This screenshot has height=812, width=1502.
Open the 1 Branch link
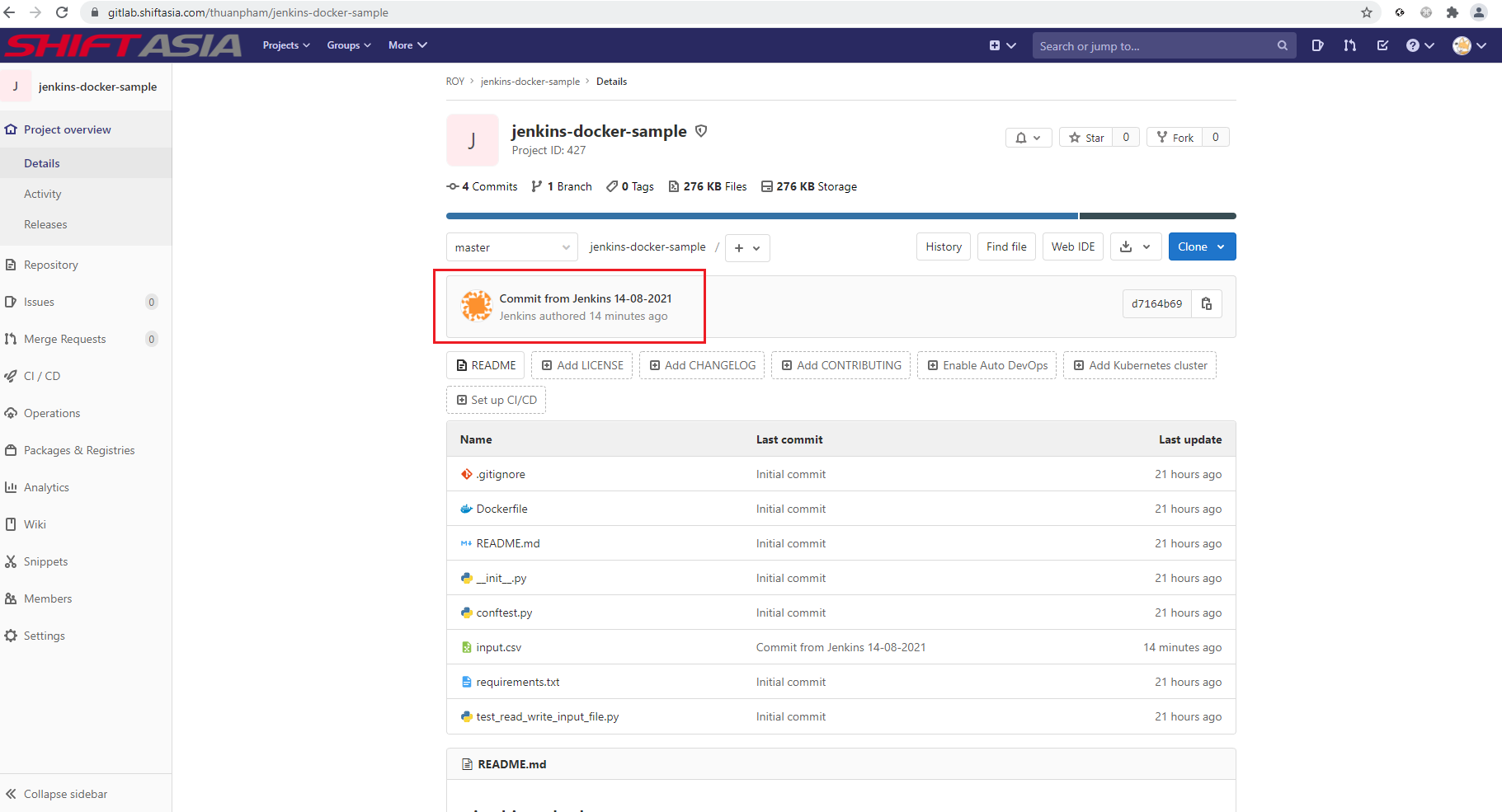coord(562,186)
